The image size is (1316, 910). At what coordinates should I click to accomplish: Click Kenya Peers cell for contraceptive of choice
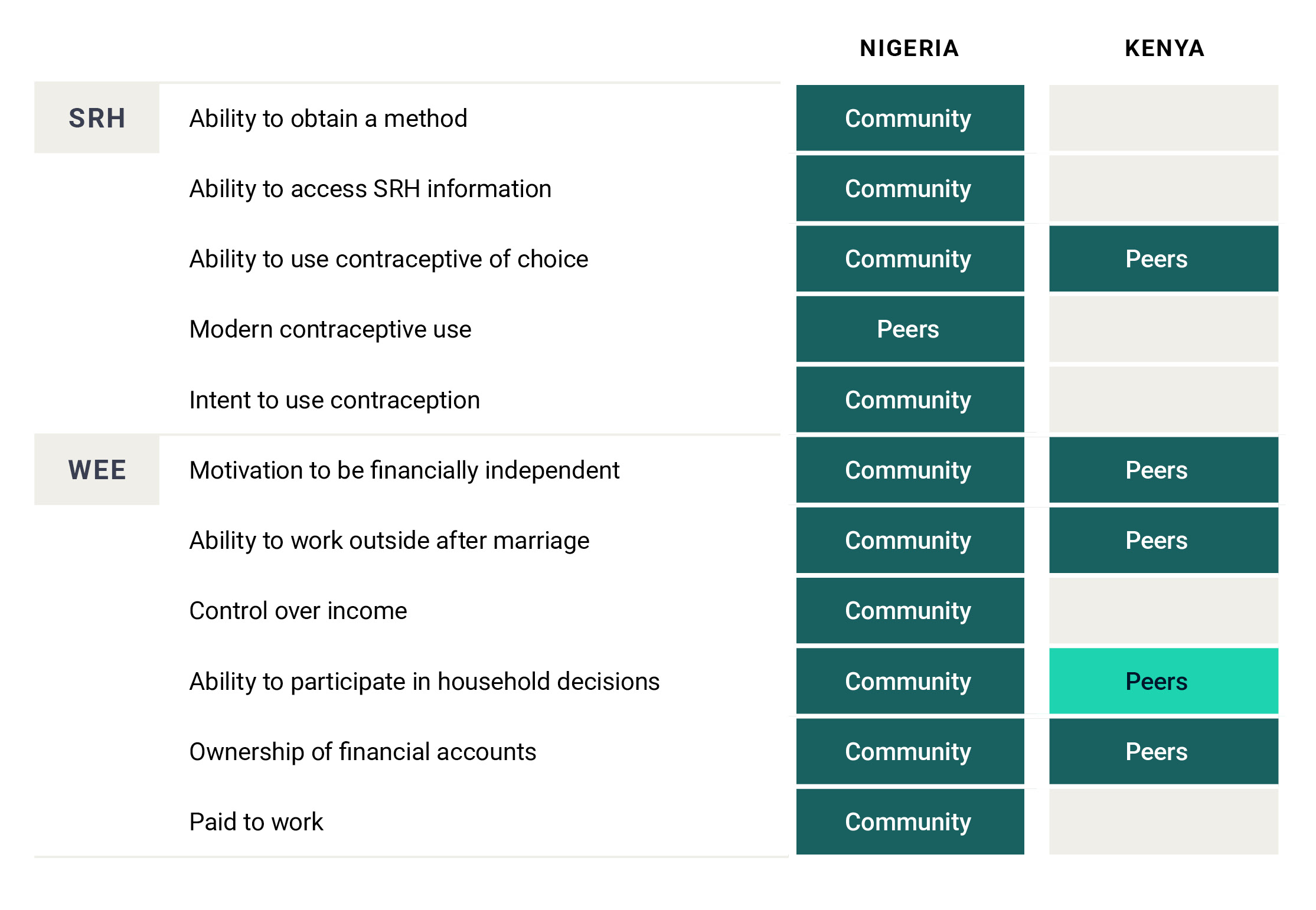[1163, 259]
